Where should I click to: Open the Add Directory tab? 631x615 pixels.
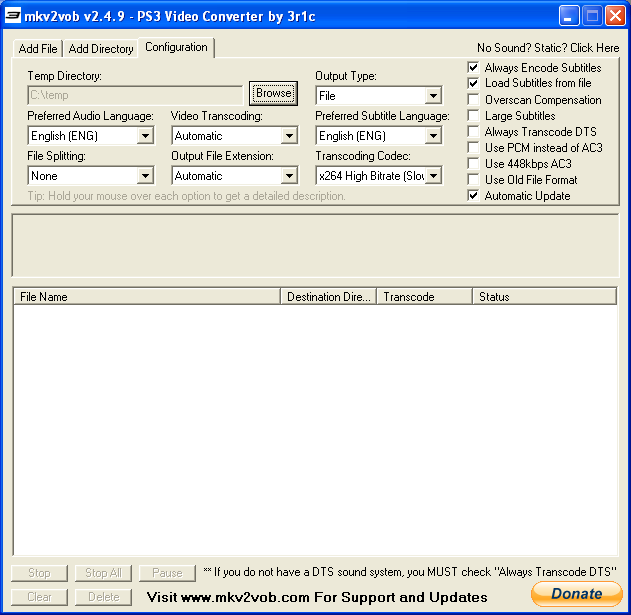tap(100, 49)
